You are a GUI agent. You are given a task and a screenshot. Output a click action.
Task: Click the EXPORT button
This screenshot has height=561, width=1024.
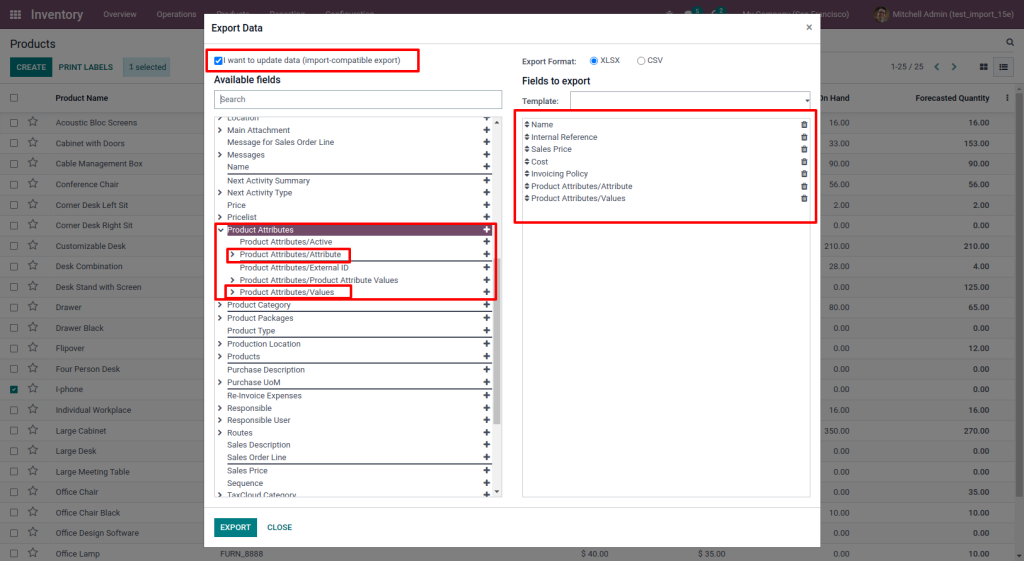tap(235, 527)
